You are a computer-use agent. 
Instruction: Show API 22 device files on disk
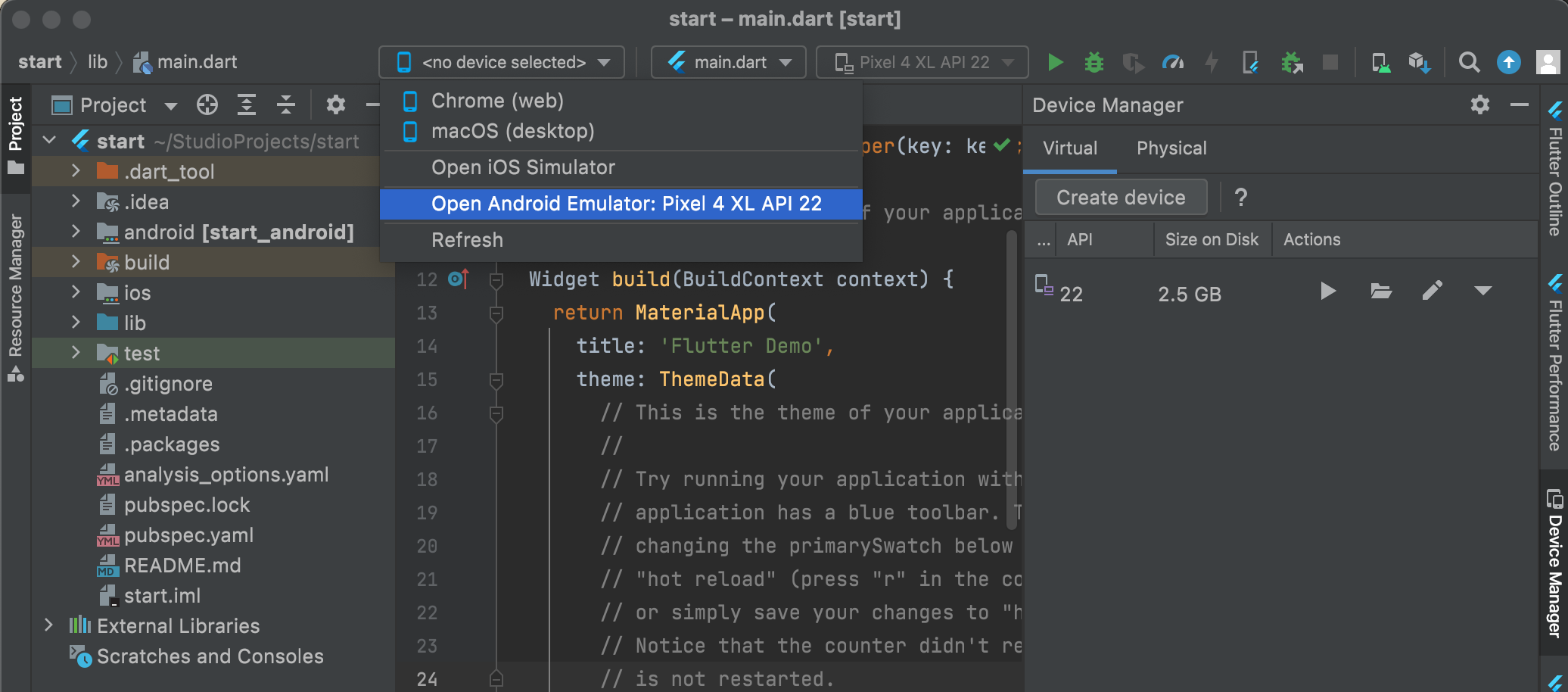[x=1381, y=291]
